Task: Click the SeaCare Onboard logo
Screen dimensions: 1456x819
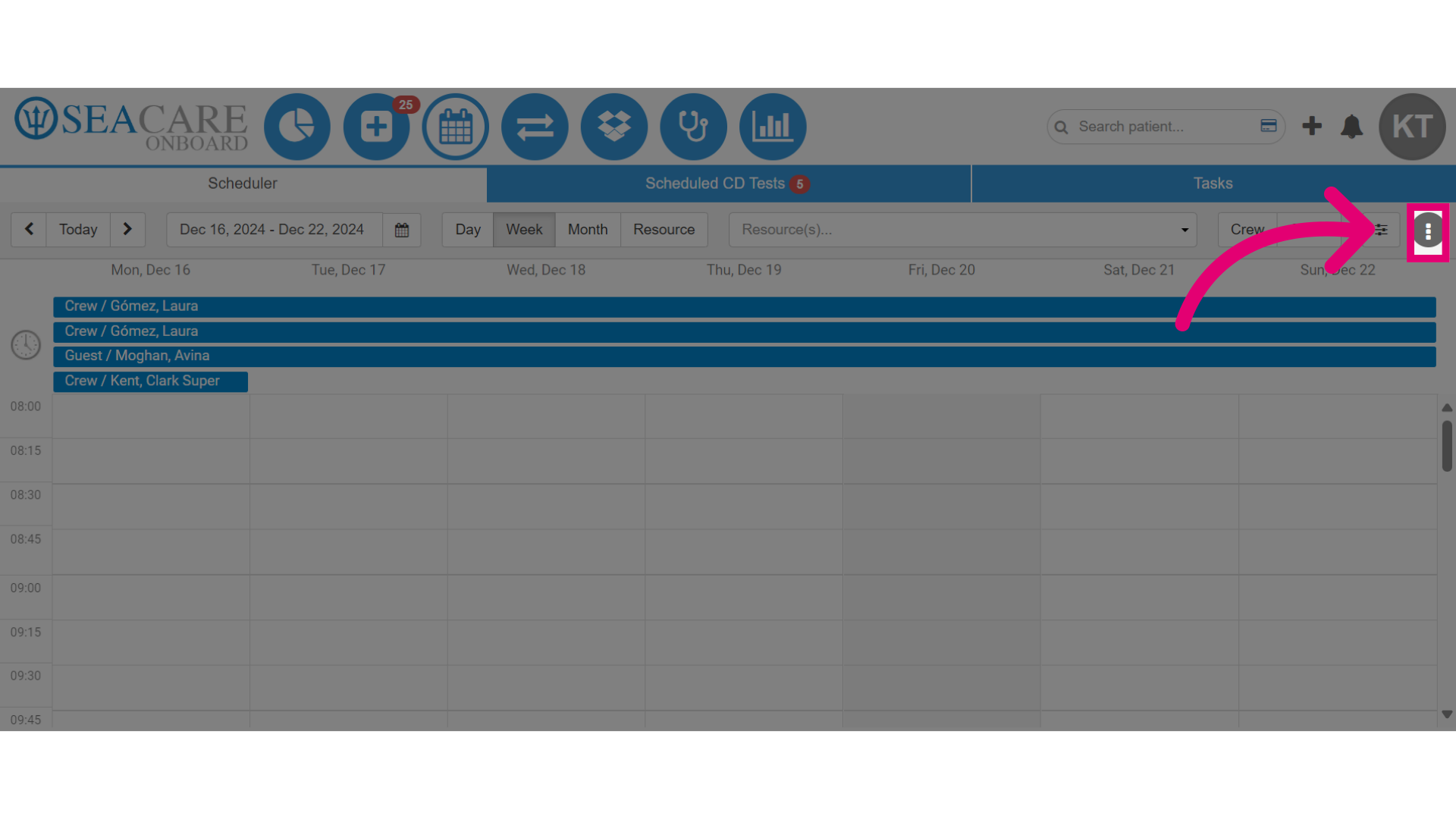Action: (x=131, y=124)
